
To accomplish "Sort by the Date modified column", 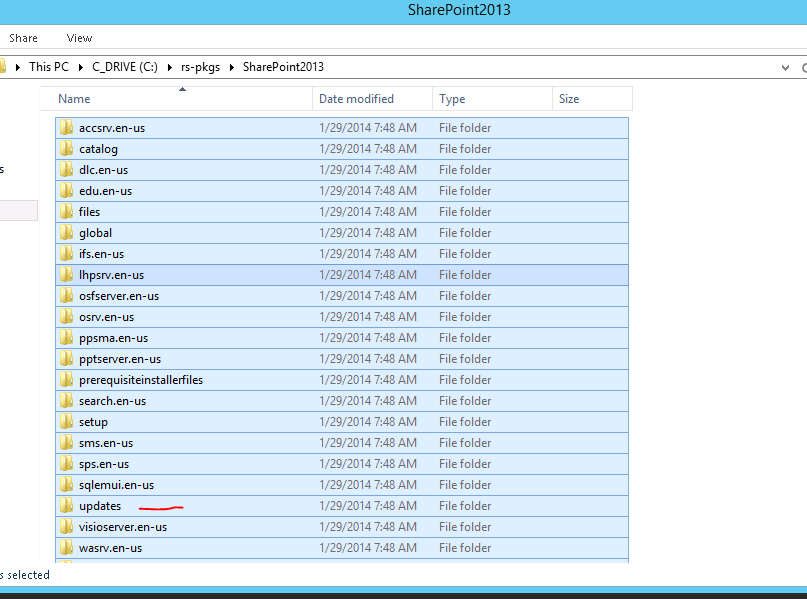I will tap(372, 99).
